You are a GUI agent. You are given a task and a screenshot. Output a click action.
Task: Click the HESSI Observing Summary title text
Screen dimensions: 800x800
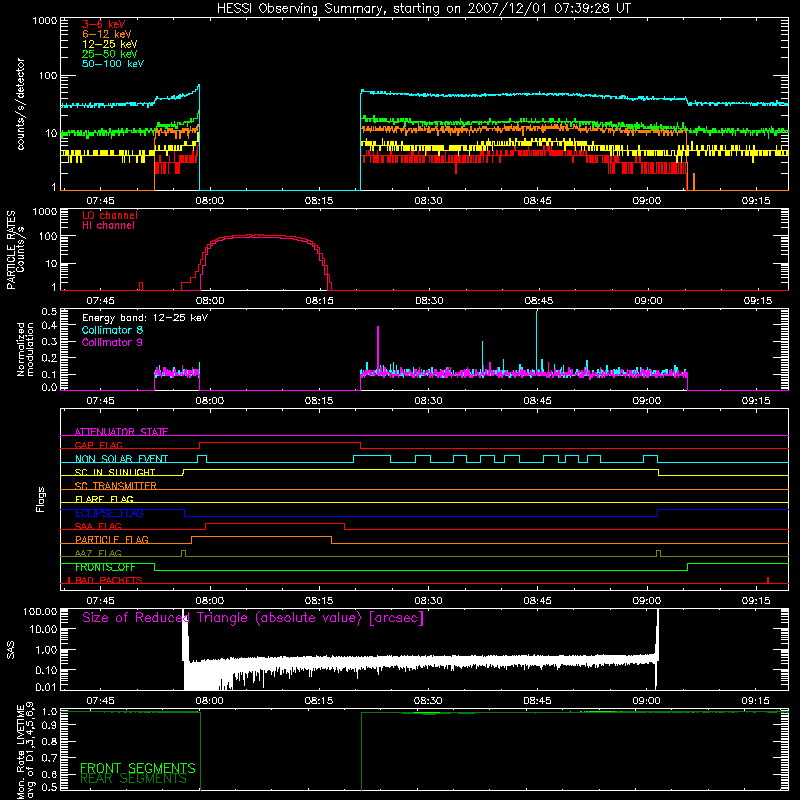(x=423, y=9)
